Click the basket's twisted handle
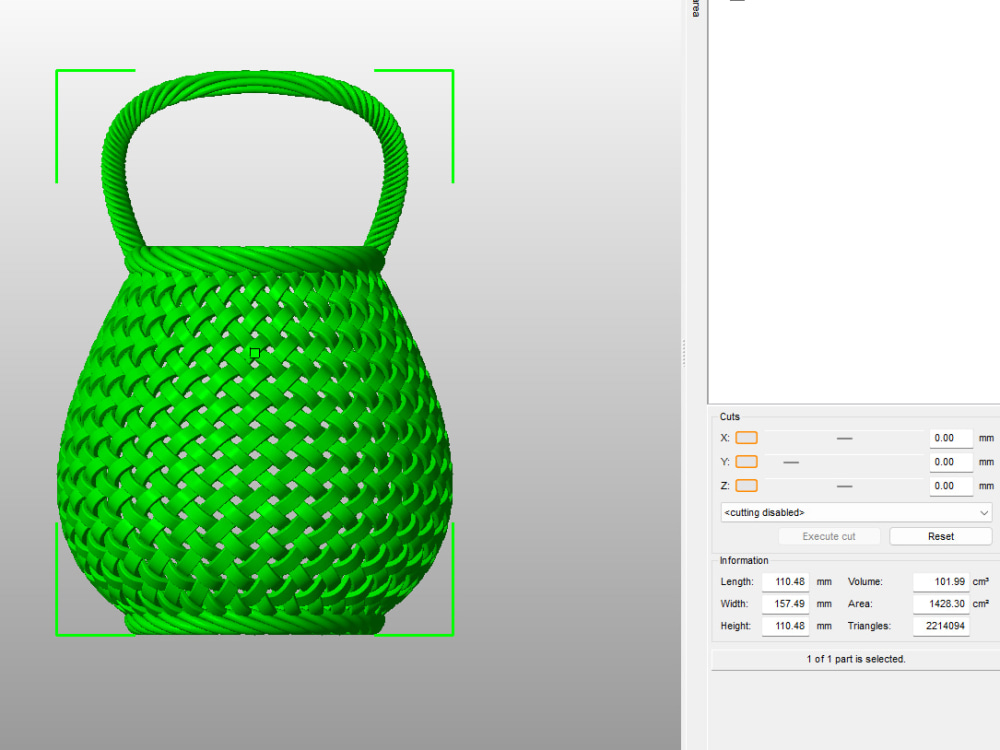1000x750 pixels. pyautogui.click(x=255, y=84)
